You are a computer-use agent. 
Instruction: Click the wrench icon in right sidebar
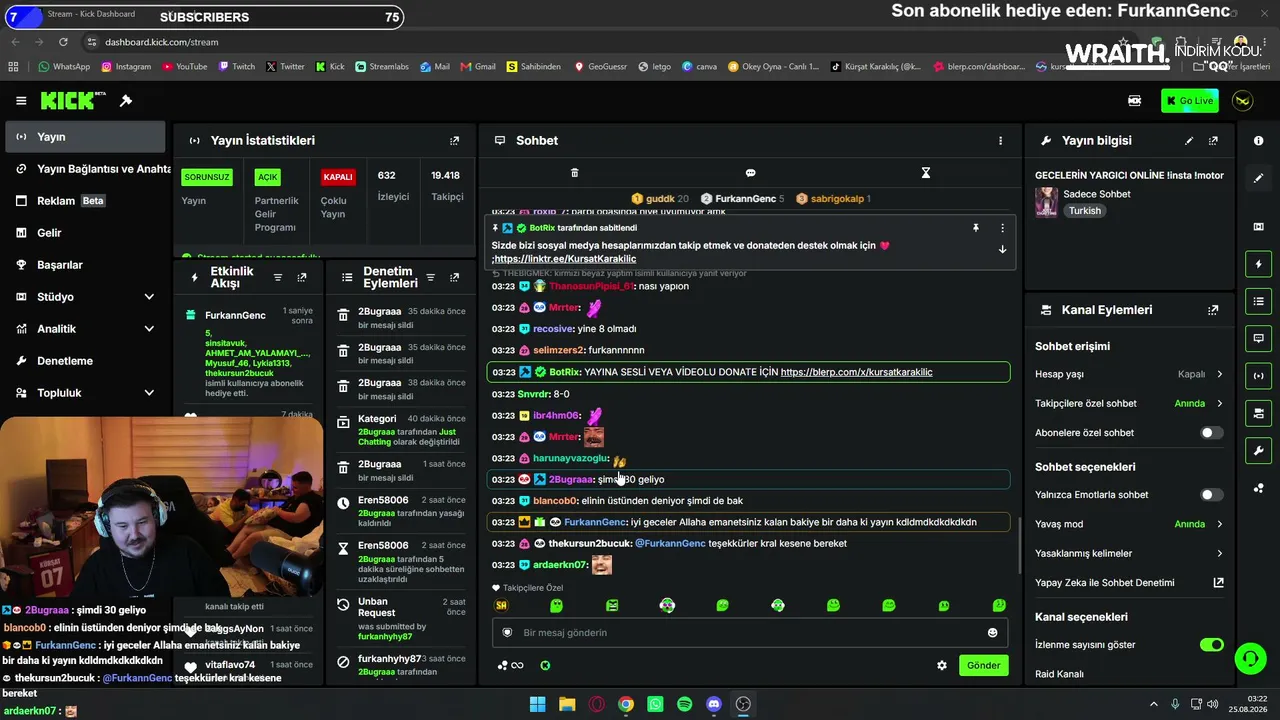click(1258, 451)
